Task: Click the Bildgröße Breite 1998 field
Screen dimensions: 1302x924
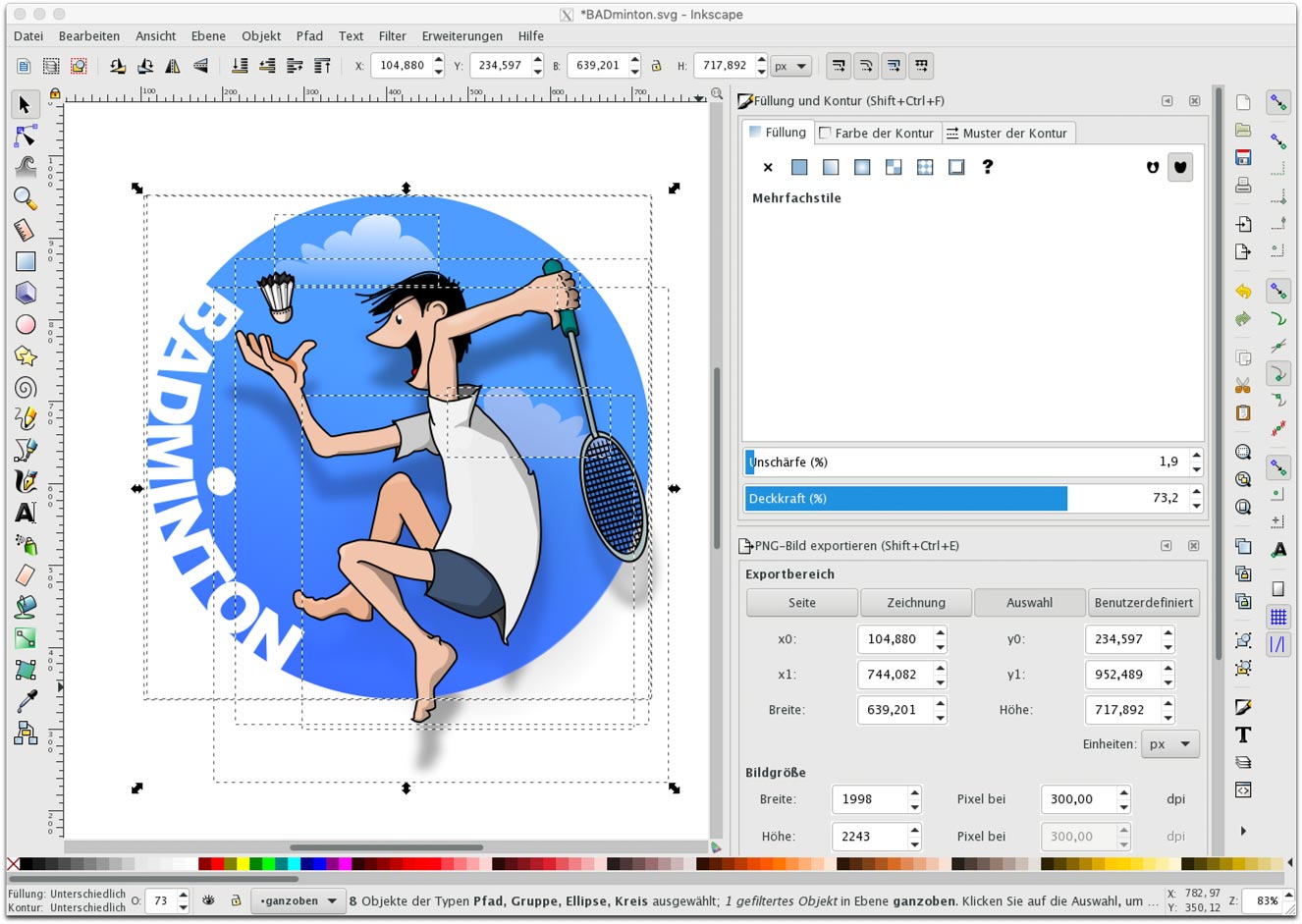Action: 868,799
